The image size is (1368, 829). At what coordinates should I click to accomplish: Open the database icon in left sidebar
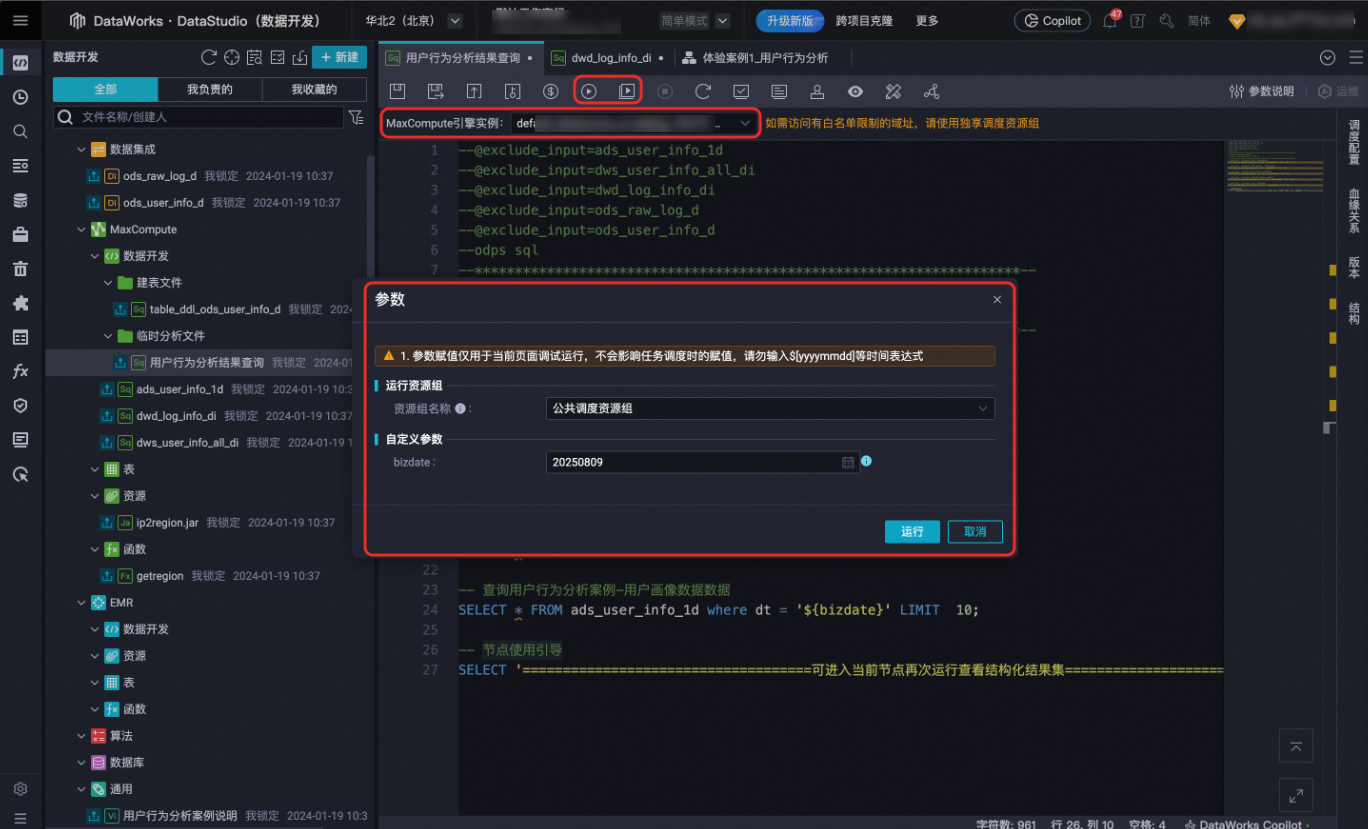20,200
